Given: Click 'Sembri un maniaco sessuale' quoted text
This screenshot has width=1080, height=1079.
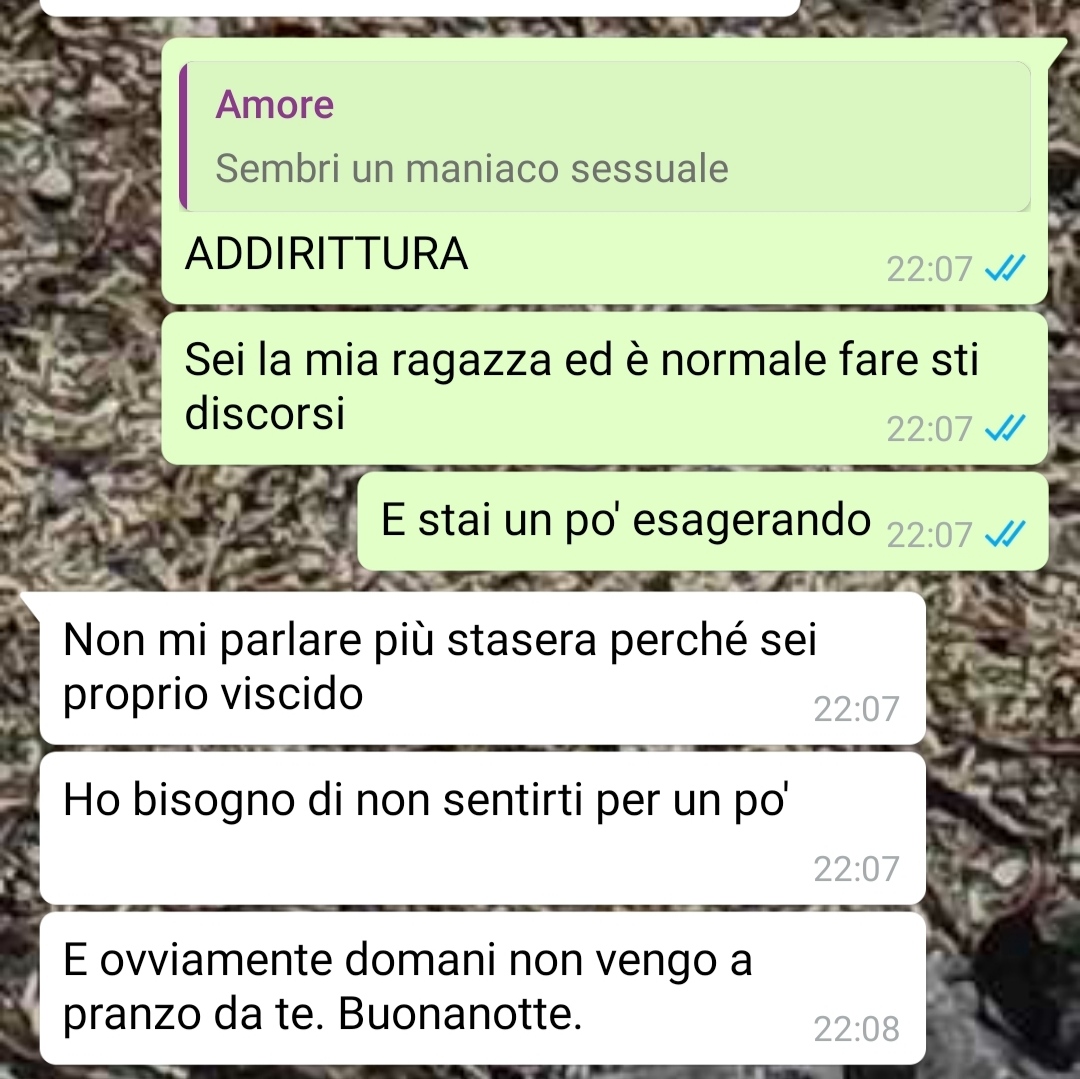Looking at the screenshot, I should point(472,169).
